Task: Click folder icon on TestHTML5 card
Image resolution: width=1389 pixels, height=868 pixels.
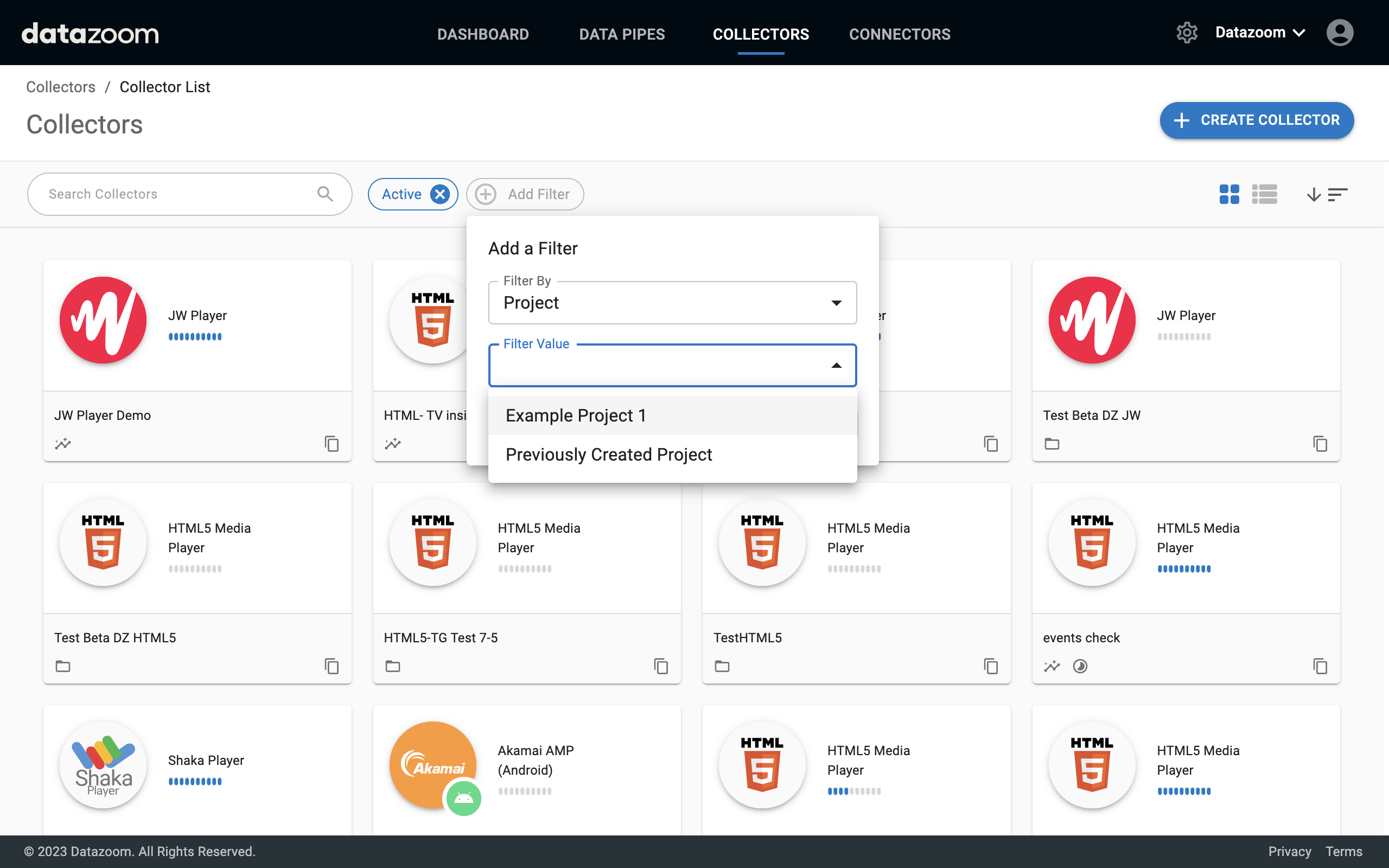Action: (x=722, y=666)
